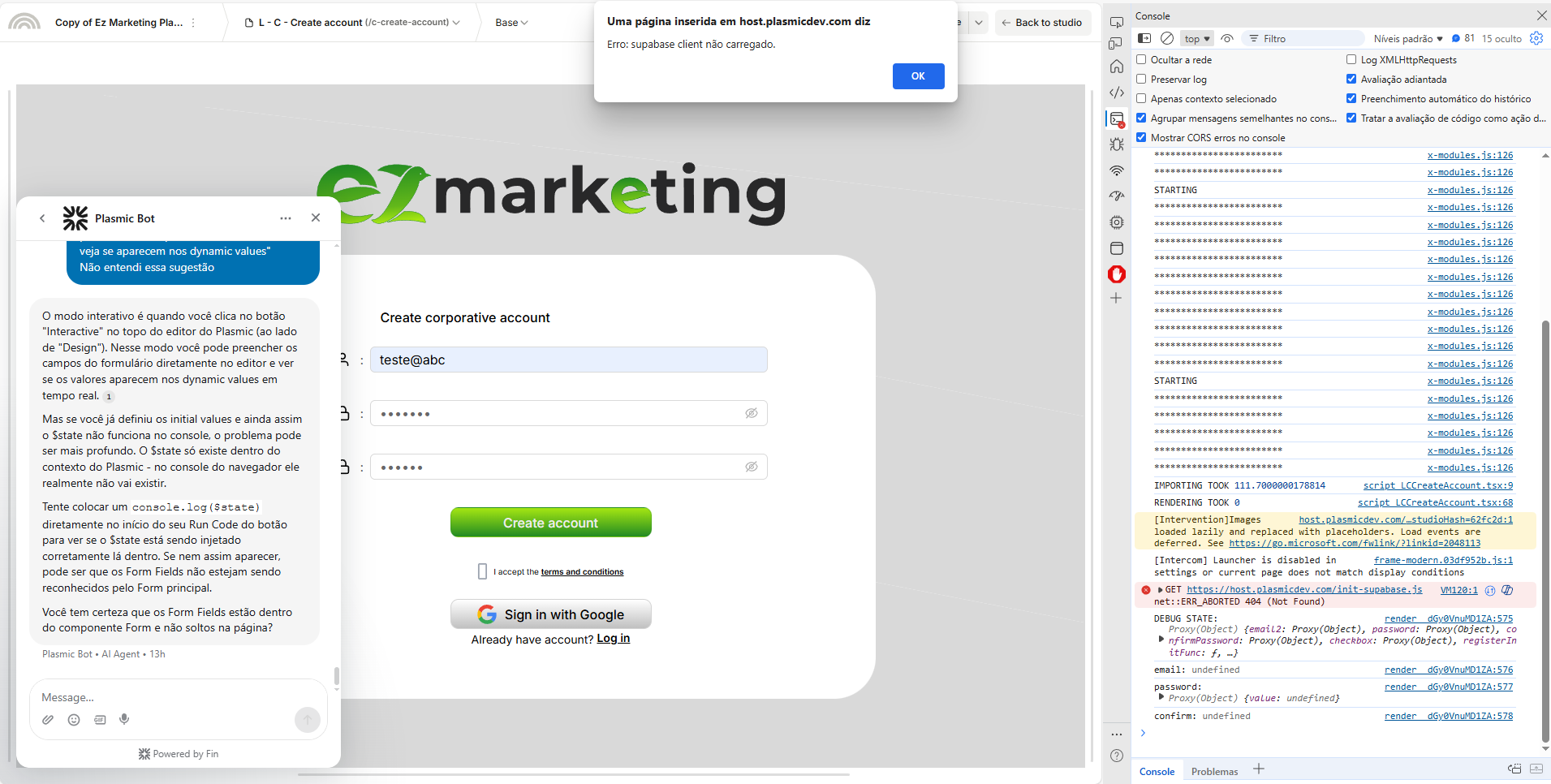
Task: Click the Message input field in chat
Action: 162,697
